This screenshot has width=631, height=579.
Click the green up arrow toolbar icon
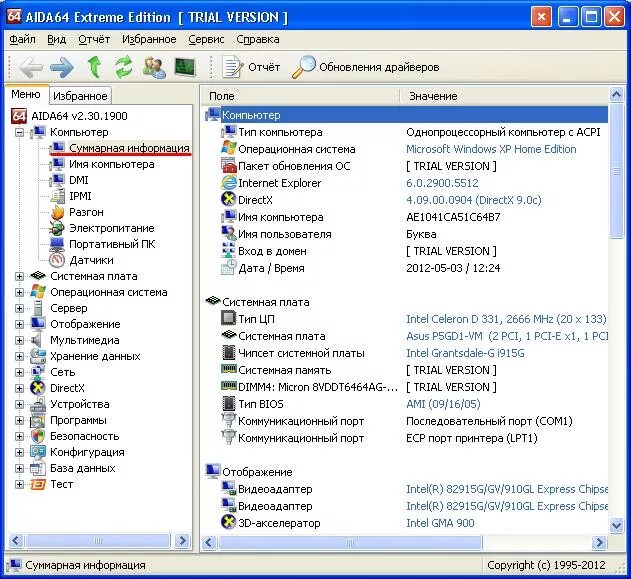[95, 67]
